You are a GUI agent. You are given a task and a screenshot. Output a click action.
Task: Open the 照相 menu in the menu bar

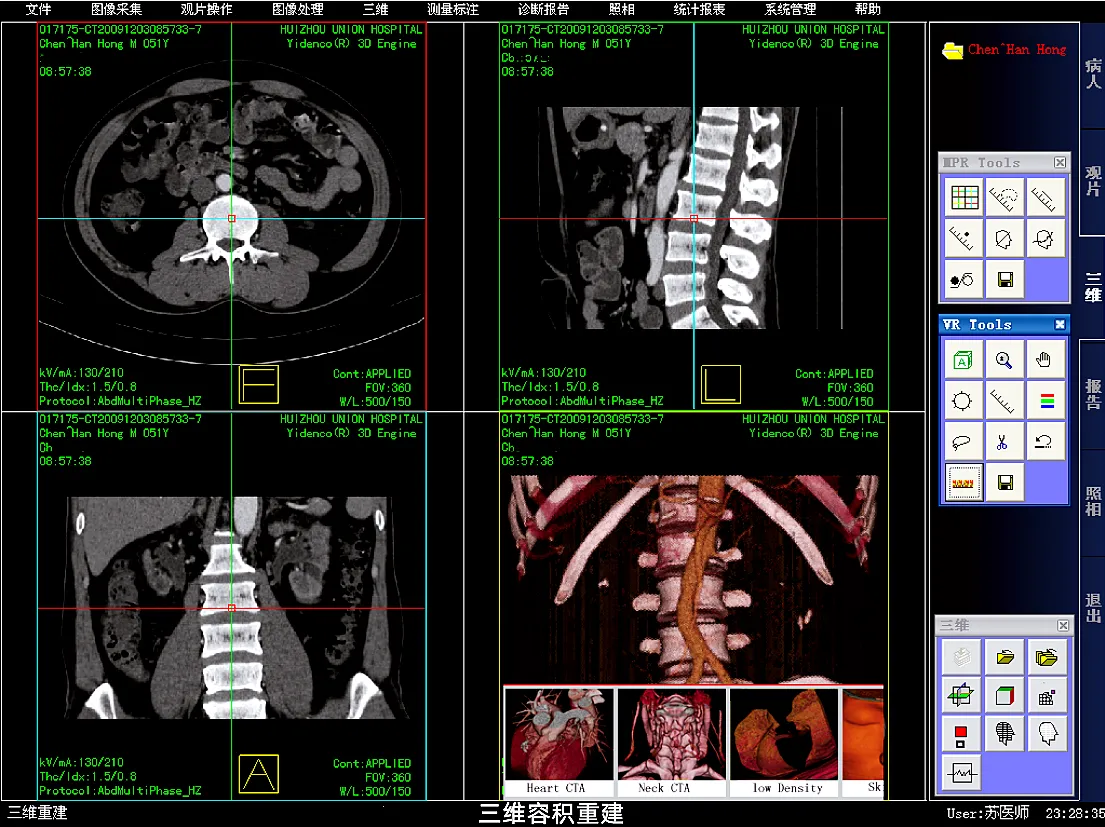coord(622,9)
